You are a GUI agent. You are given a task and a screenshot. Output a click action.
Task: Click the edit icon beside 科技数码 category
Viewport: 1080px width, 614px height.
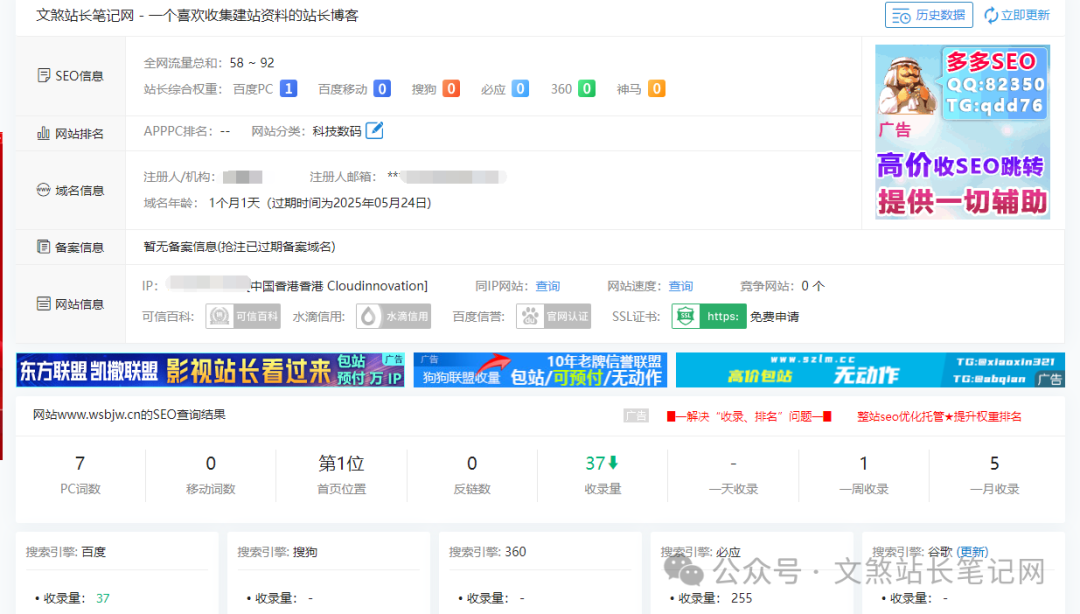point(374,131)
